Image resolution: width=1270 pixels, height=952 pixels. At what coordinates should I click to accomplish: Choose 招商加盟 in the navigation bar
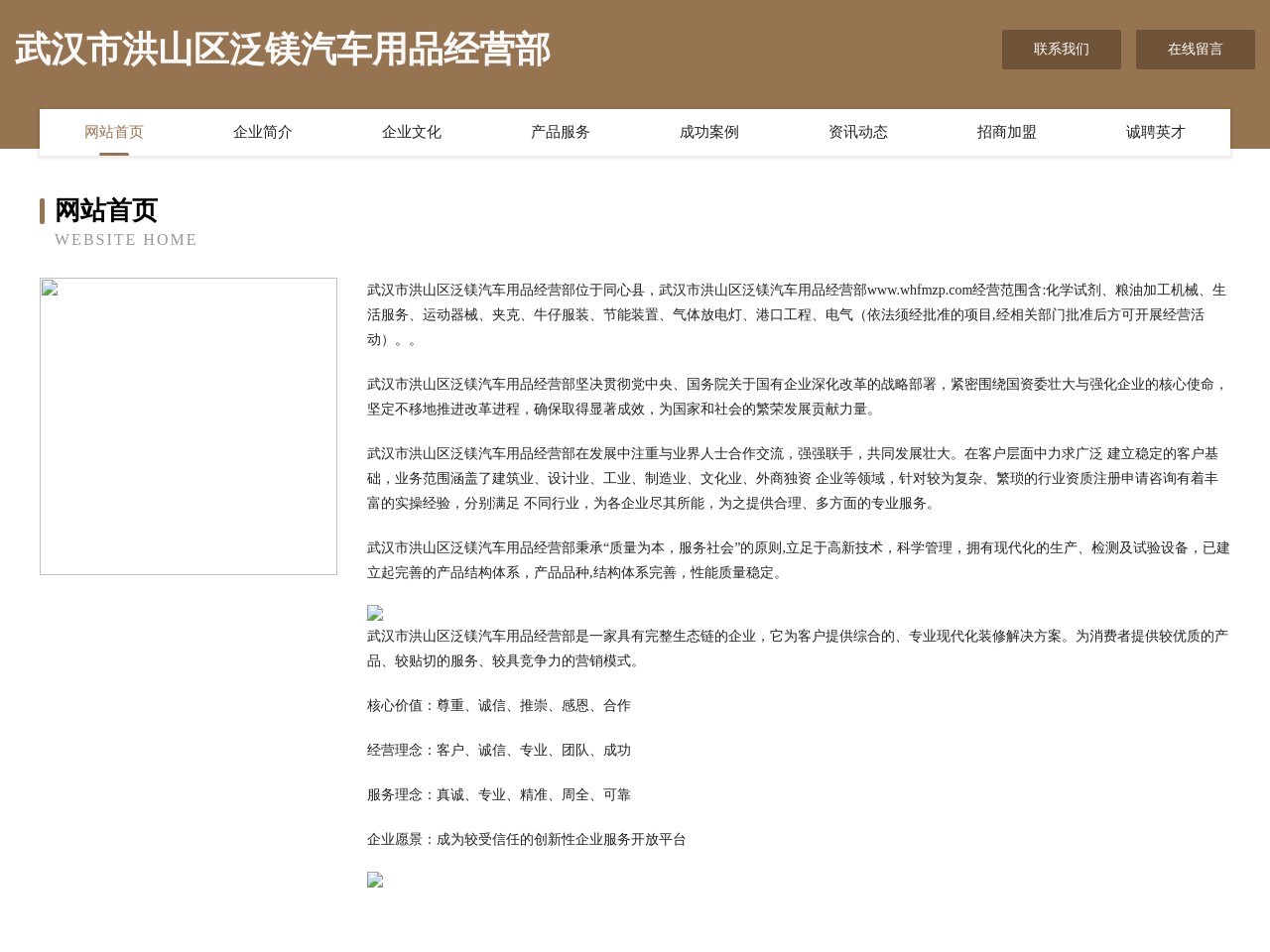click(x=1007, y=132)
